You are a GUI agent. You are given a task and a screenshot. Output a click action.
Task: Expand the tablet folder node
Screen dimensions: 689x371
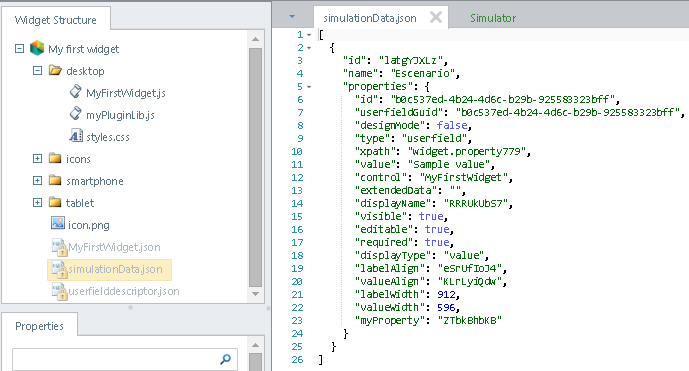pos(37,202)
